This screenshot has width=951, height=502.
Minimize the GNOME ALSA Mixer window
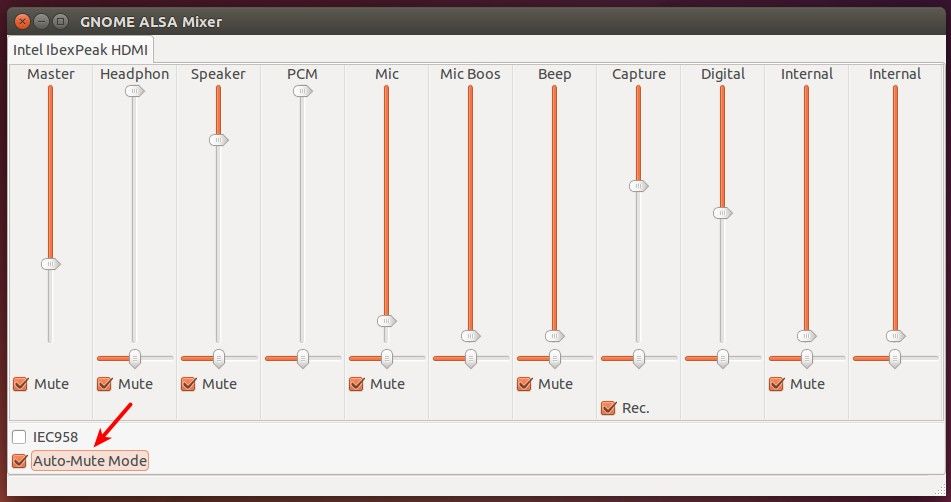[x=41, y=22]
